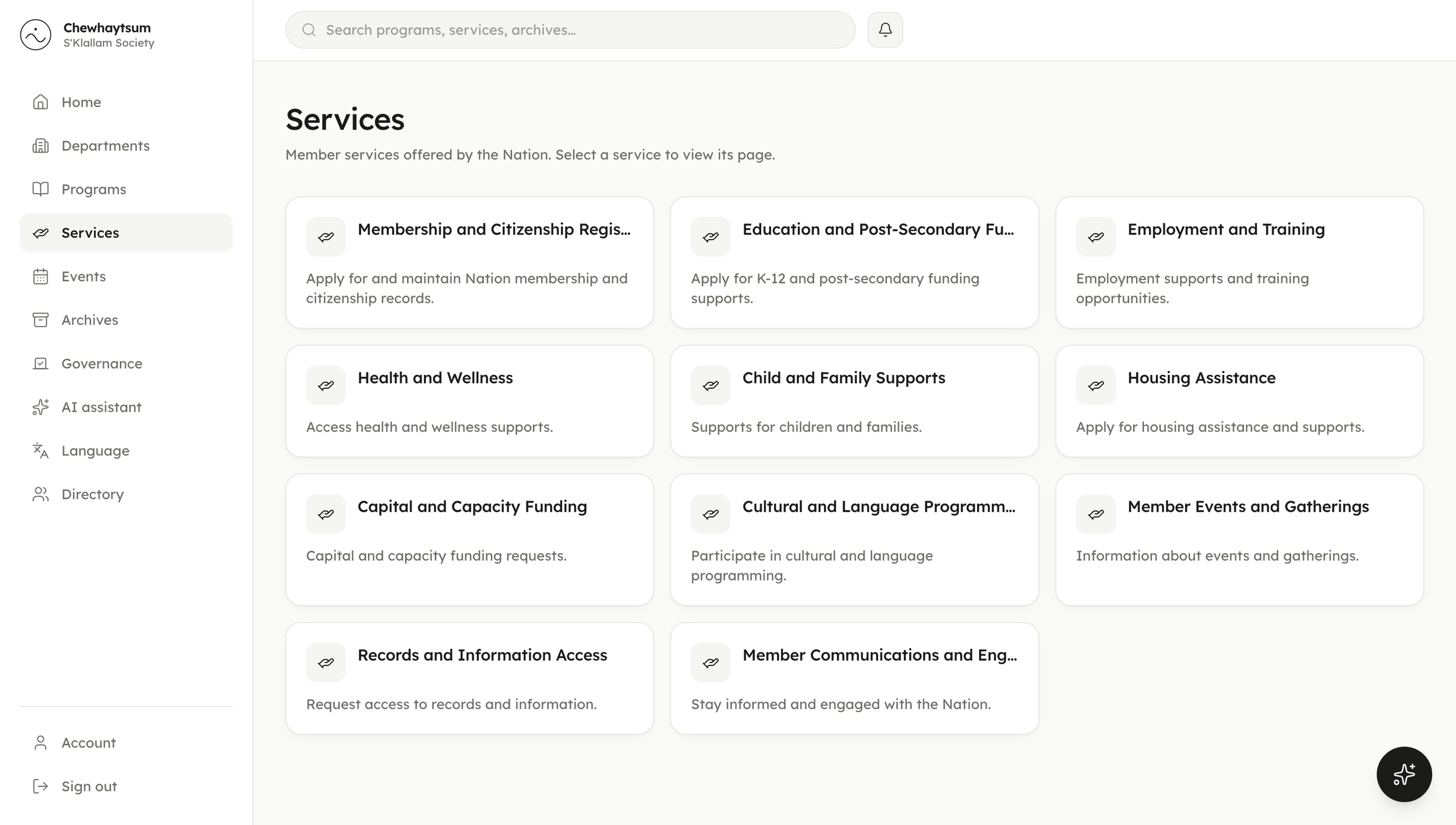The width and height of the screenshot is (1456, 825).
Task: Open notifications bell
Action: pos(885,30)
